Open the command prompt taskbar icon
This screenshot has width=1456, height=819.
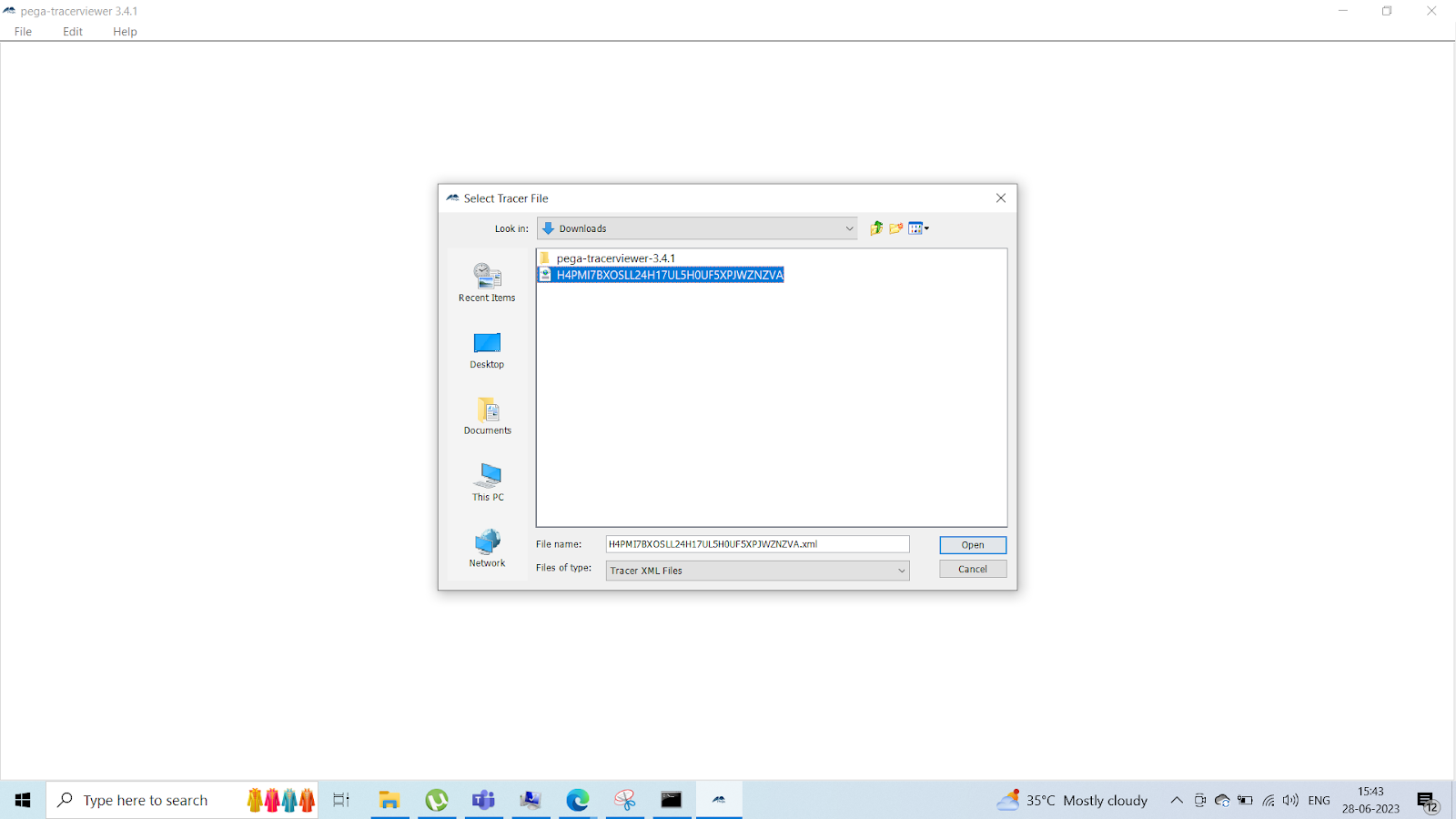point(672,800)
